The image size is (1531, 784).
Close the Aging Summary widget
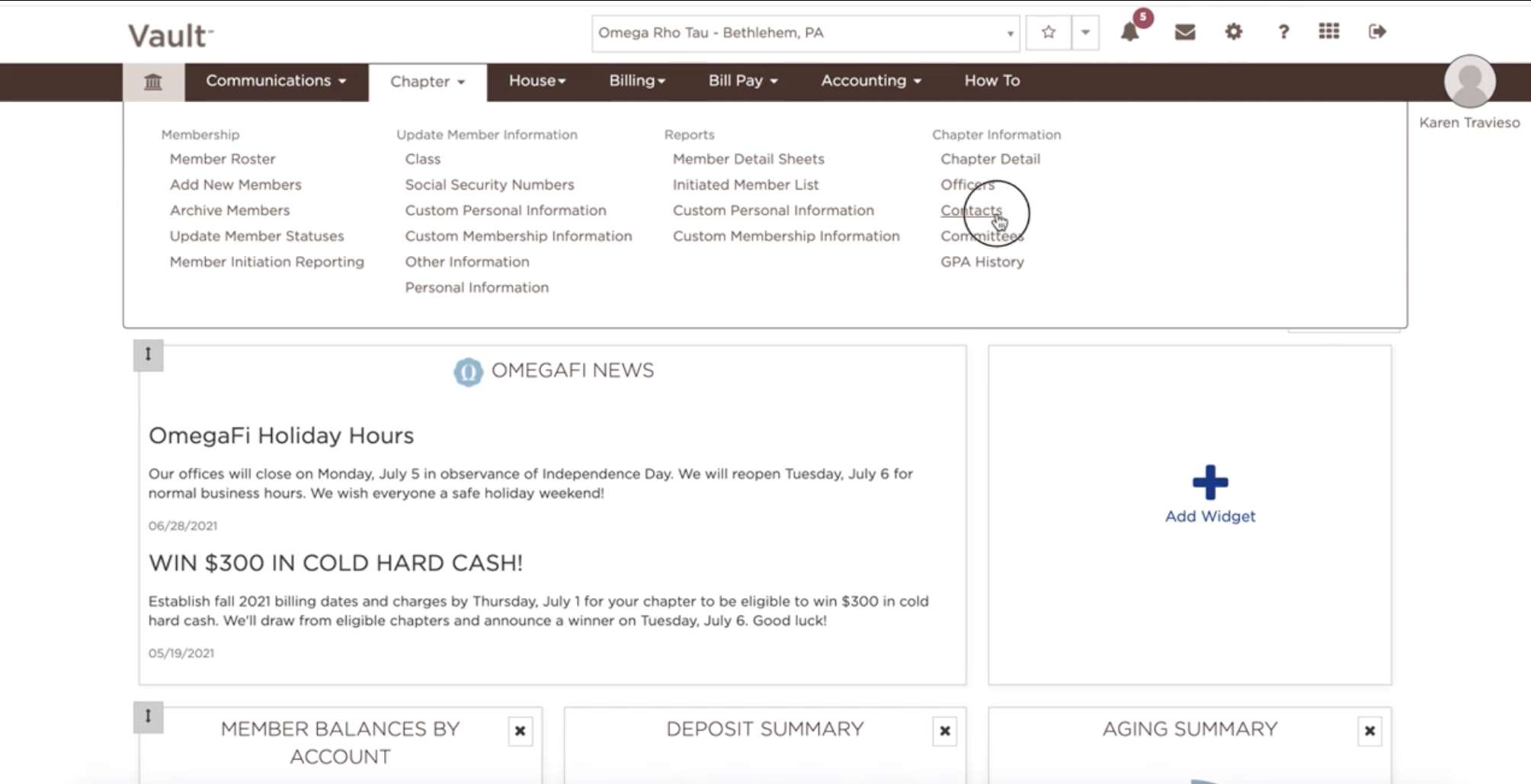1369,731
